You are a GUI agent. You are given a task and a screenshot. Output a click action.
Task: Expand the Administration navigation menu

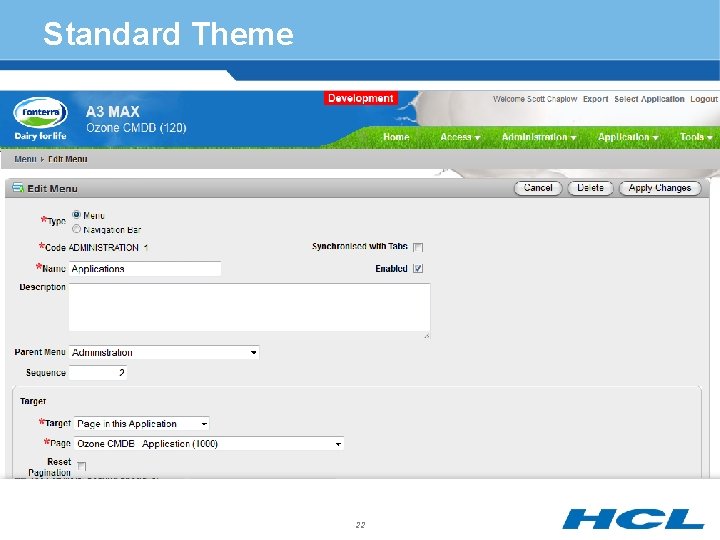coord(539,137)
